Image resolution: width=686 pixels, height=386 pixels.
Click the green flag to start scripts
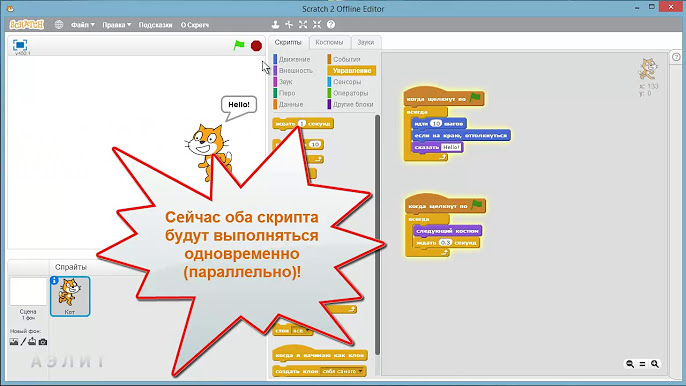point(239,45)
